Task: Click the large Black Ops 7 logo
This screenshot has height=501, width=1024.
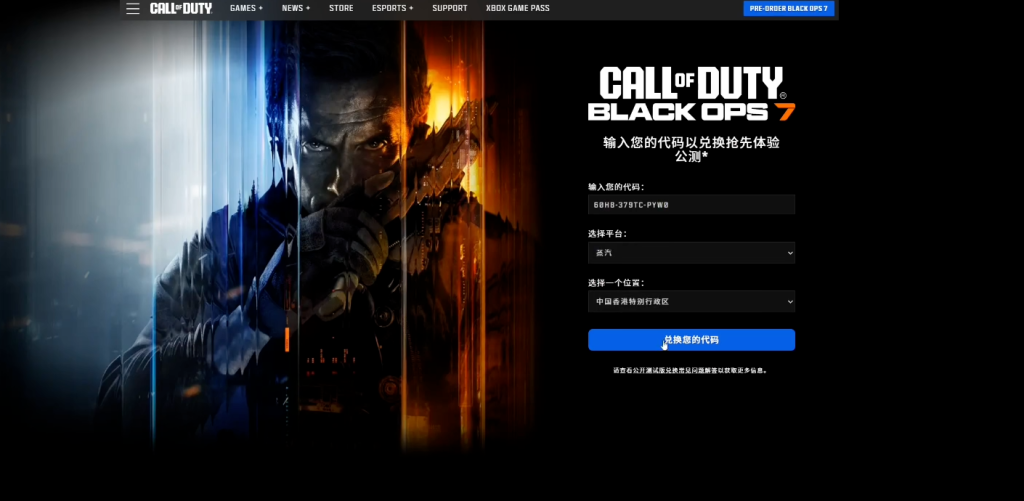Action: point(691,95)
